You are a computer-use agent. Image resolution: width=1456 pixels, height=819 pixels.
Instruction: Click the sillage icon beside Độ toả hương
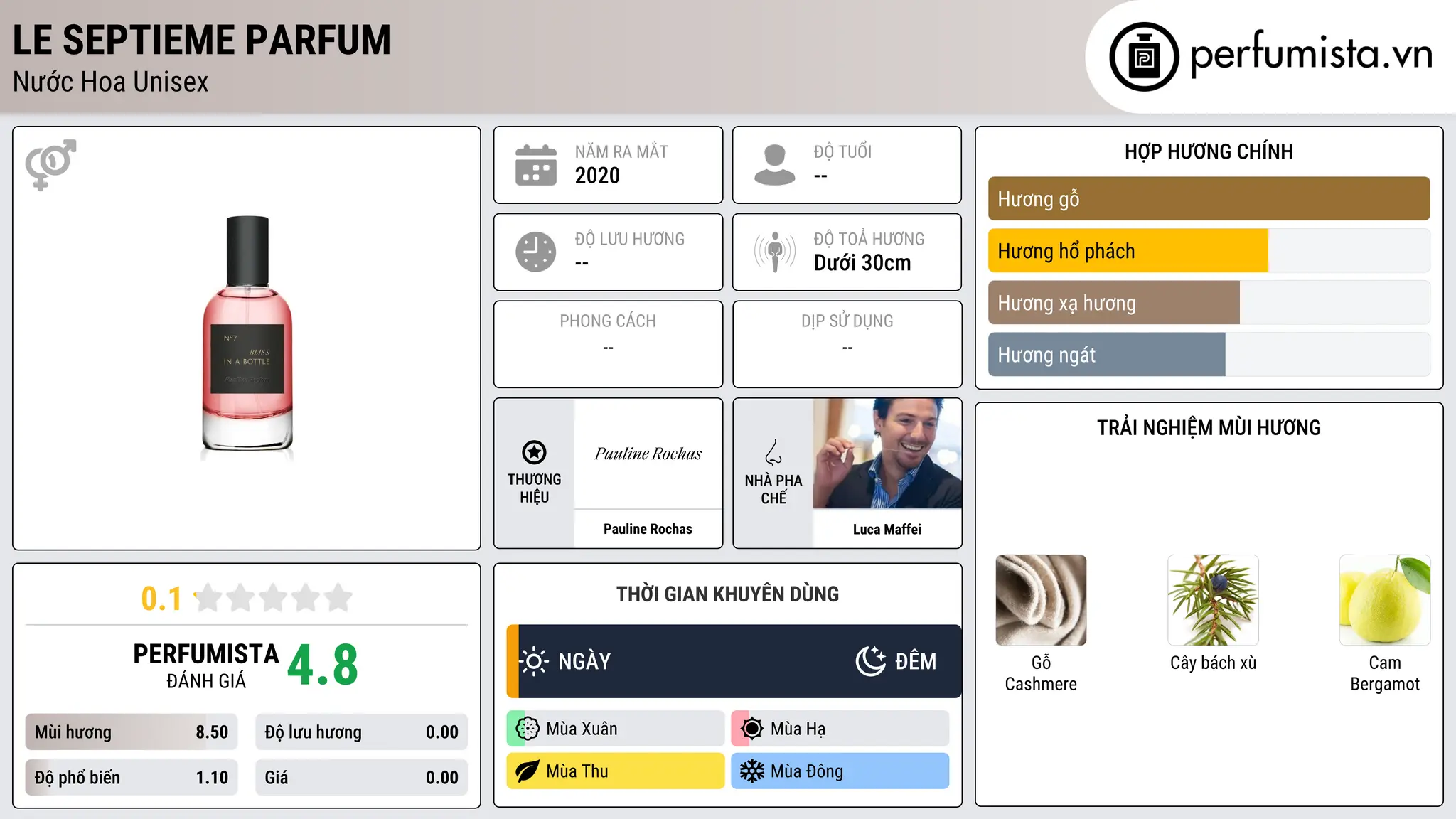pos(774,252)
